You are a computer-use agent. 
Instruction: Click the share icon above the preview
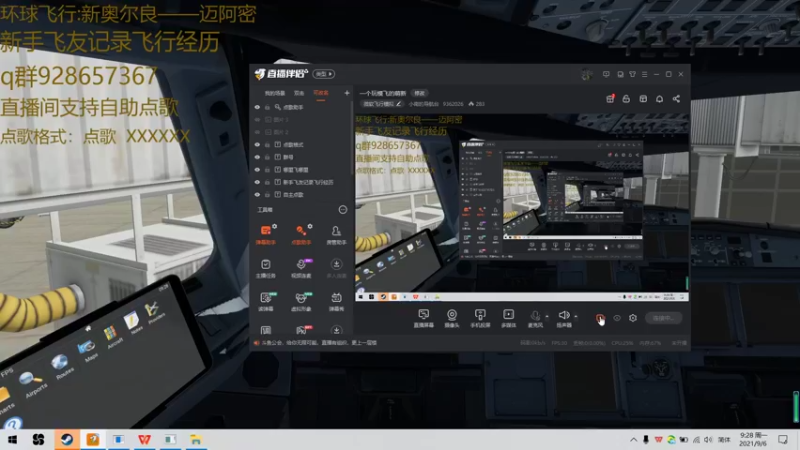[676, 98]
